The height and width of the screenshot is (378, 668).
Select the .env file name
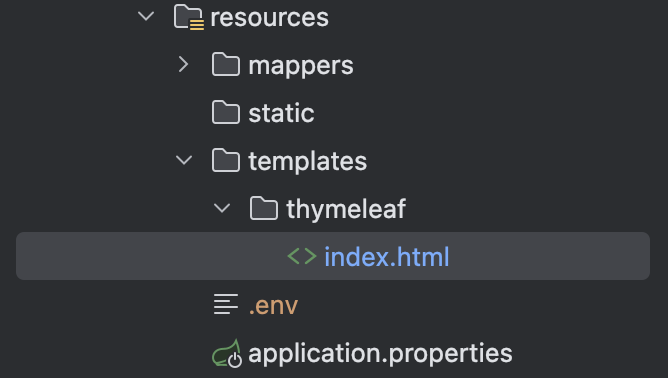[x=273, y=306]
